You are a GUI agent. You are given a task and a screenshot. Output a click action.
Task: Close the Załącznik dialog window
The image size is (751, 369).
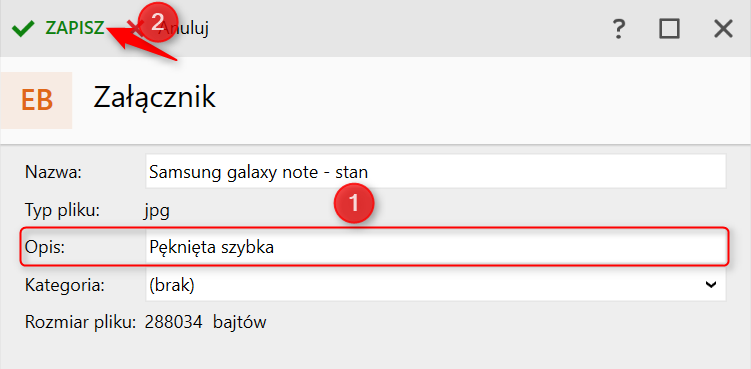[x=723, y=29]
